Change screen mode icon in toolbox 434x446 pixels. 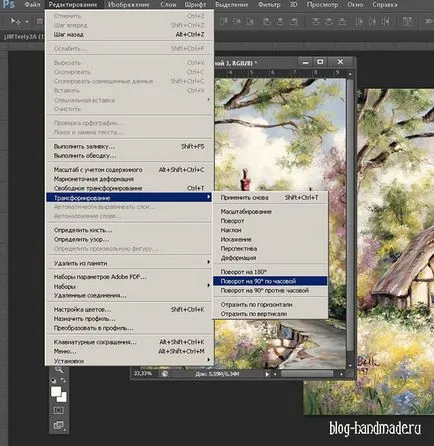58,425
